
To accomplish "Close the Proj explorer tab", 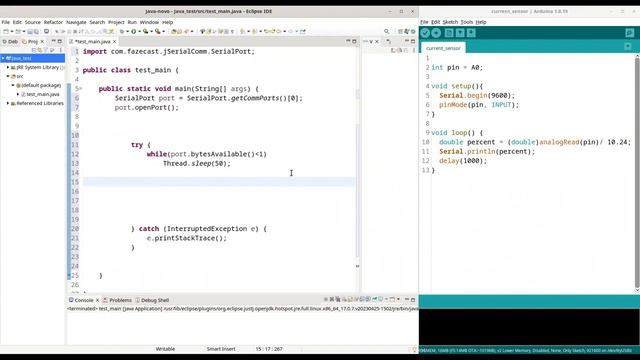I will pyautogui.click(x=42, y=42).
